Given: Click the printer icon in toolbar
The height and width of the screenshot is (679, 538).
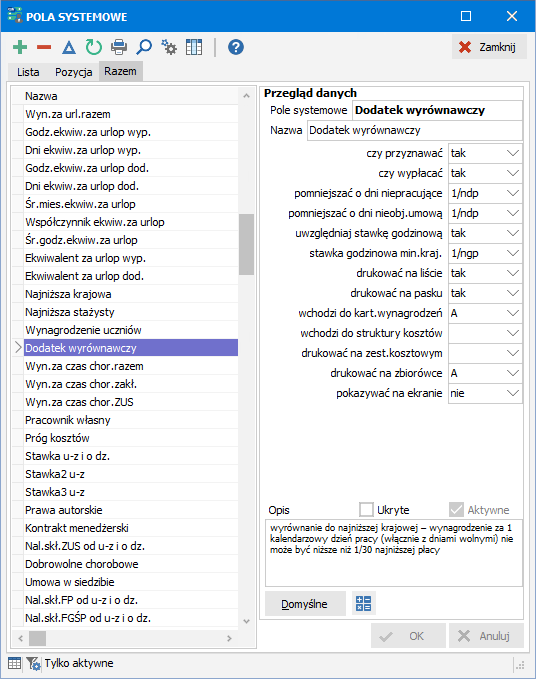Looking at the screenshot, I should coord(119,47).
